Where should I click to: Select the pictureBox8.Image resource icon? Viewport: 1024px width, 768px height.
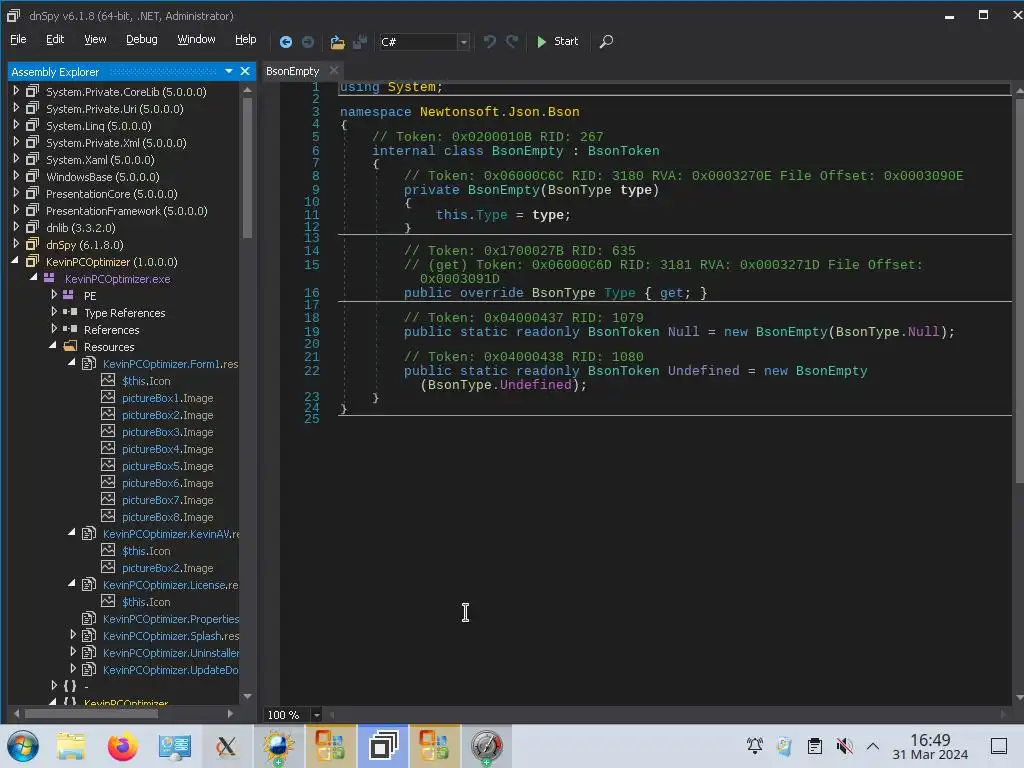(108, 516)
